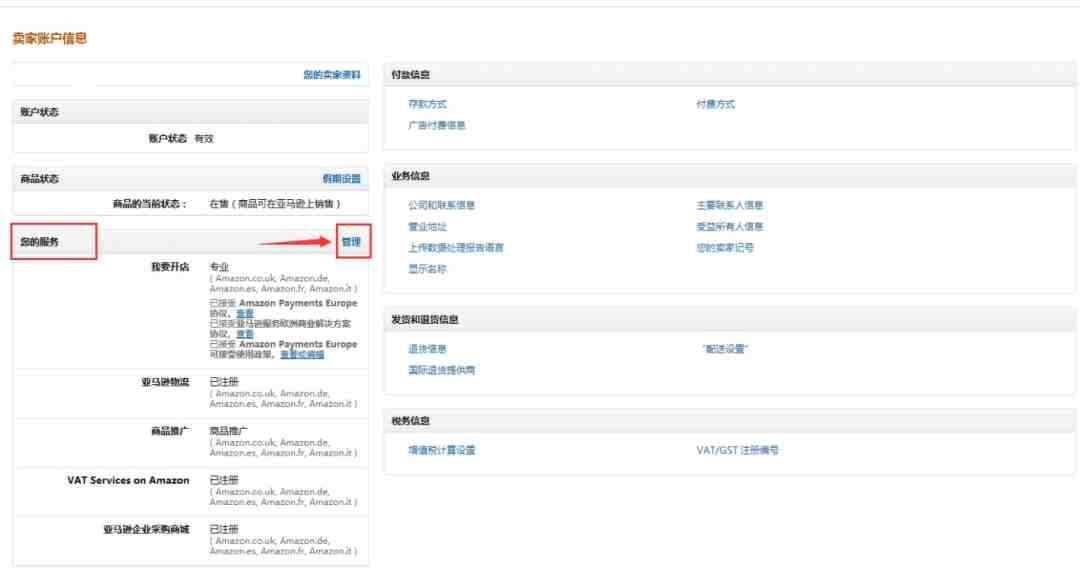
Task: Click the 商品推广 row label
Action: [170, 431]
